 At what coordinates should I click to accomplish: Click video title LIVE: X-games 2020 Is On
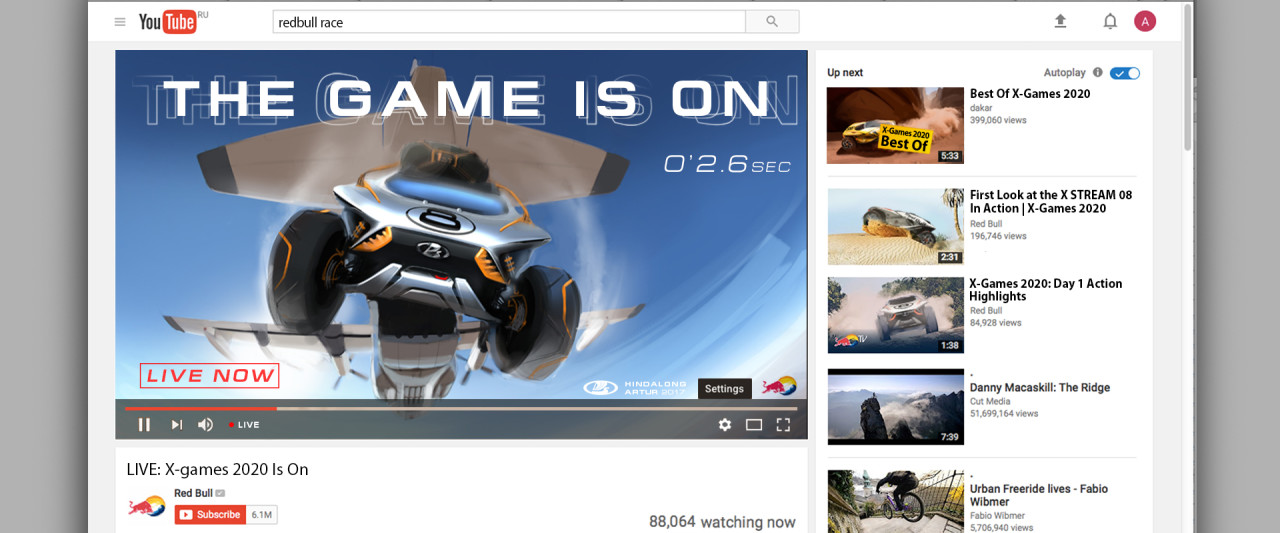217,469
